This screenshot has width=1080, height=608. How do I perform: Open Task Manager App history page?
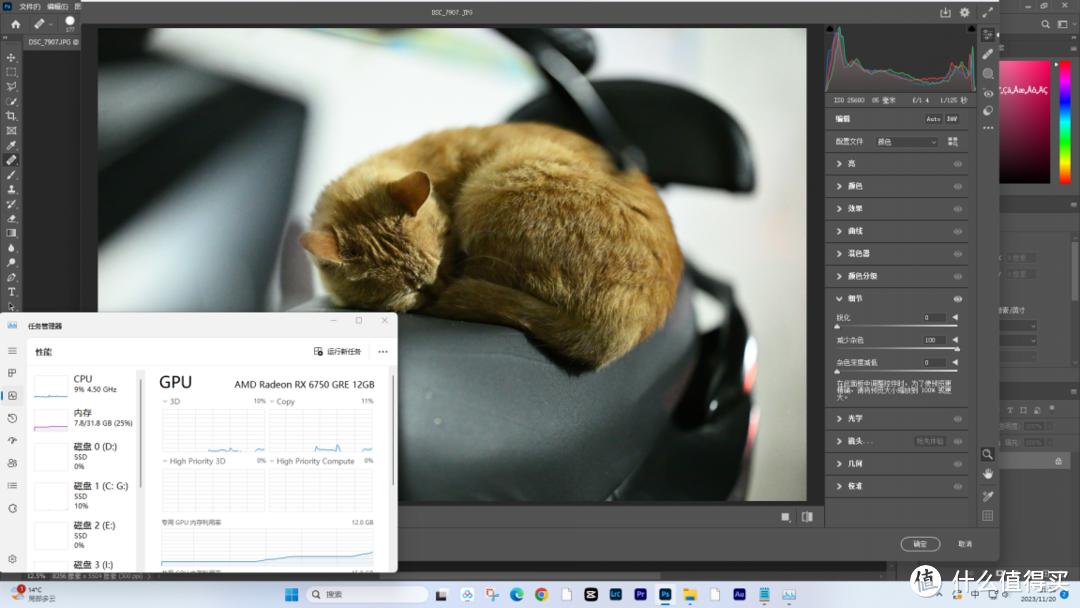click(12, 418)
